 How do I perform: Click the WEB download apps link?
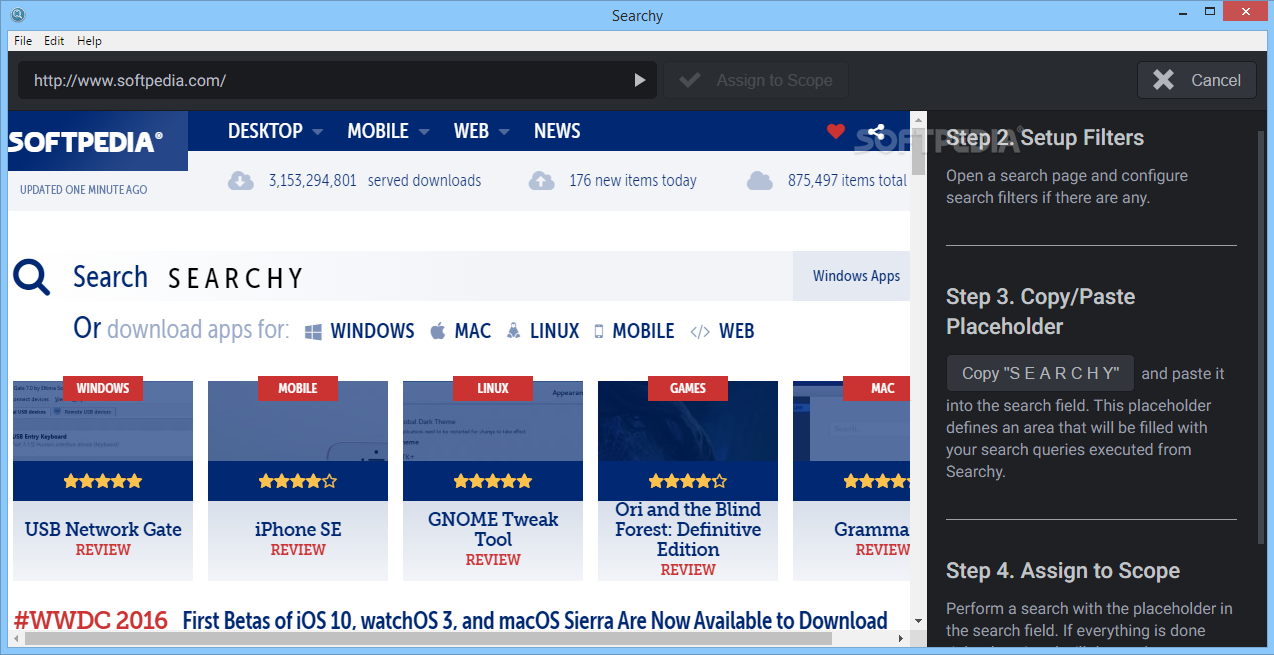click(722, 331)
